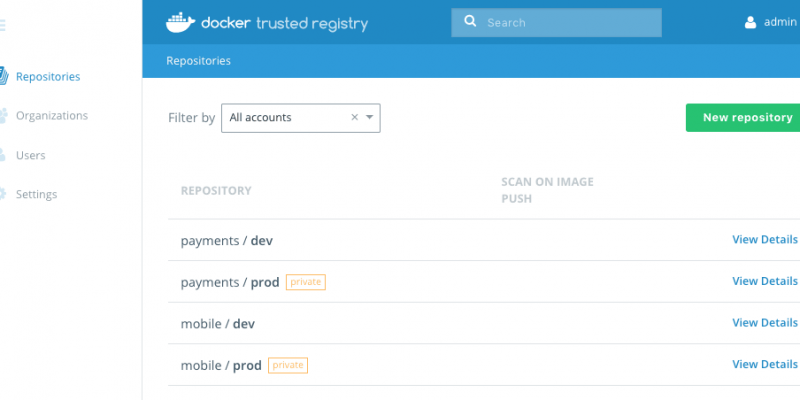Expand the Filter by dropdown arrow
This screenshot has height=400, width=800.
(370, 117)
